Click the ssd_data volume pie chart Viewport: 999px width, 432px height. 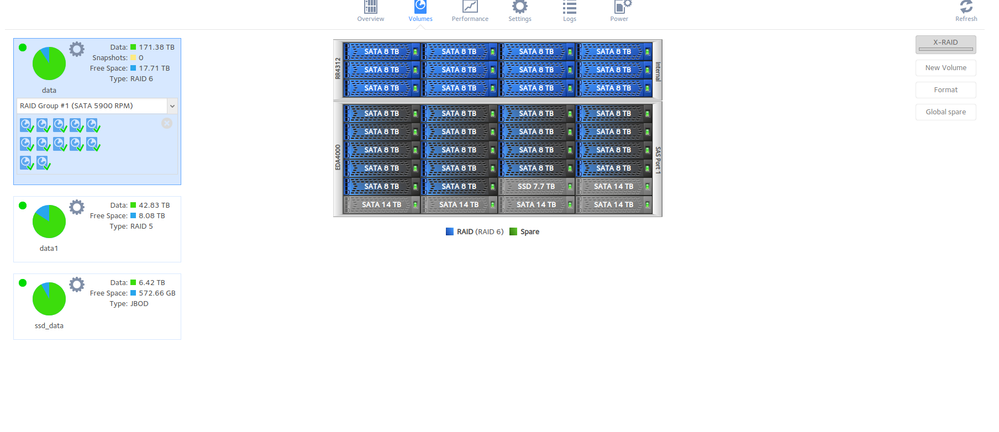click(x=49, y=299)
